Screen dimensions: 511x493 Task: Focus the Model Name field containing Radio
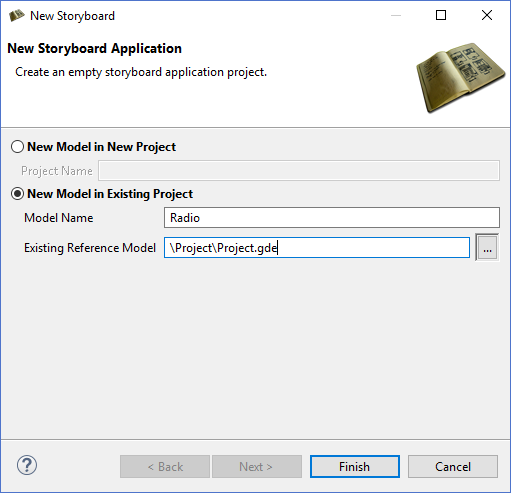pos(332,218)
